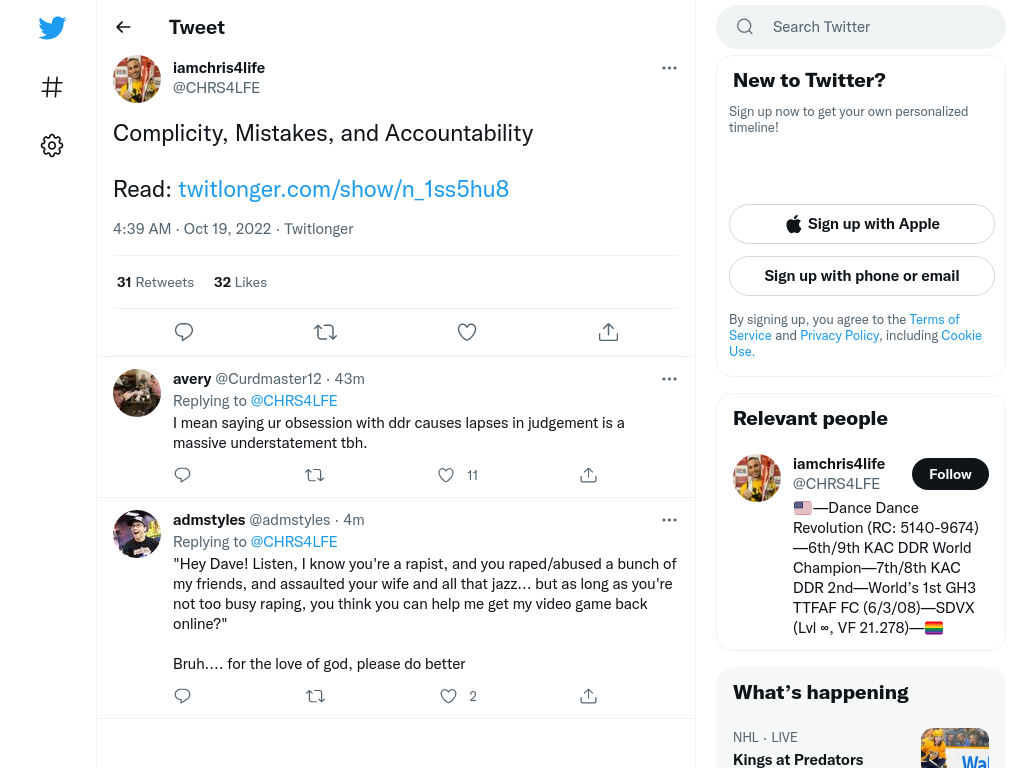Share the main tweet
This screenshot has width=1024, height=768.
[x=608, y=332]
